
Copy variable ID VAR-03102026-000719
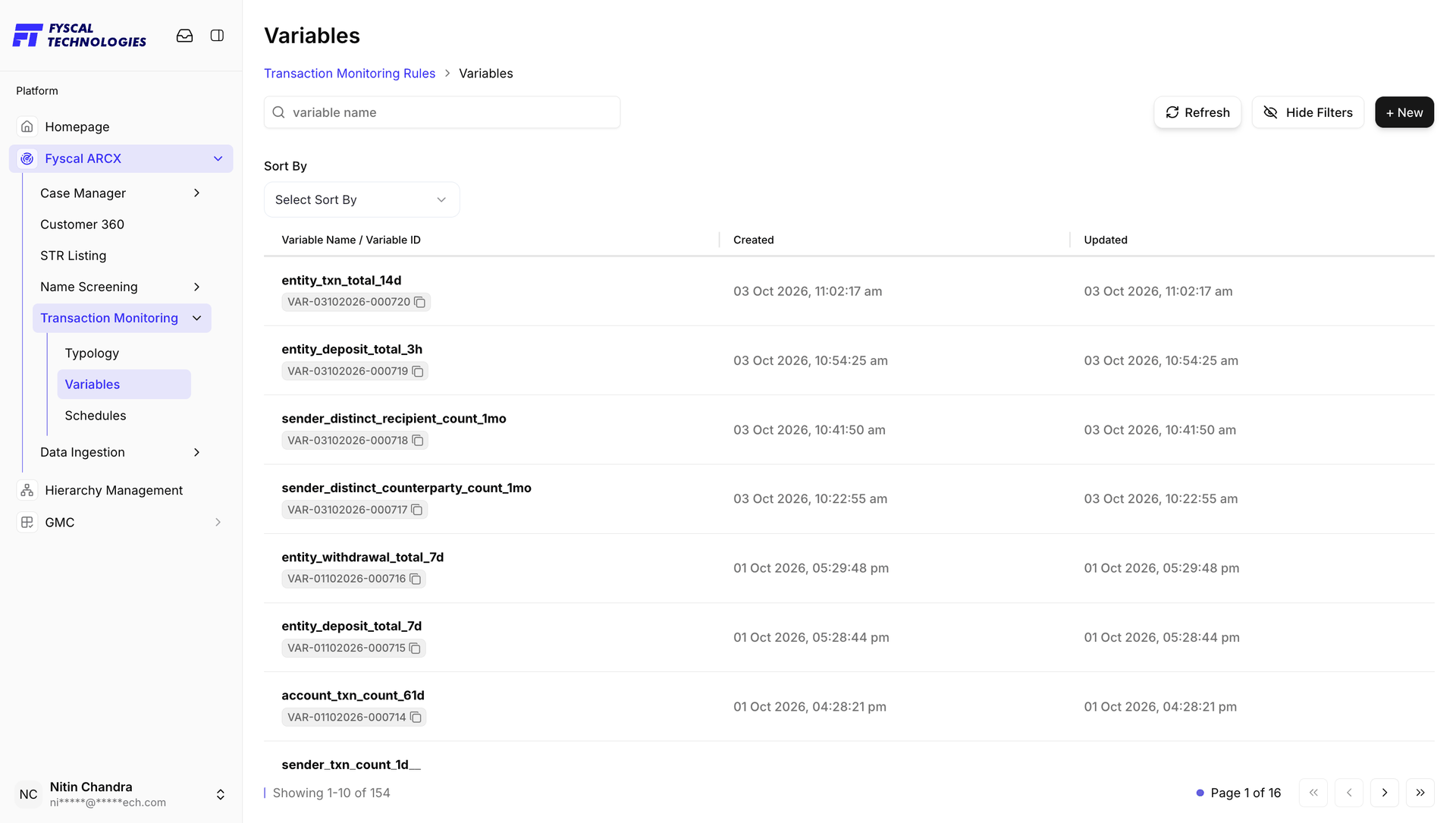point(417,371)
